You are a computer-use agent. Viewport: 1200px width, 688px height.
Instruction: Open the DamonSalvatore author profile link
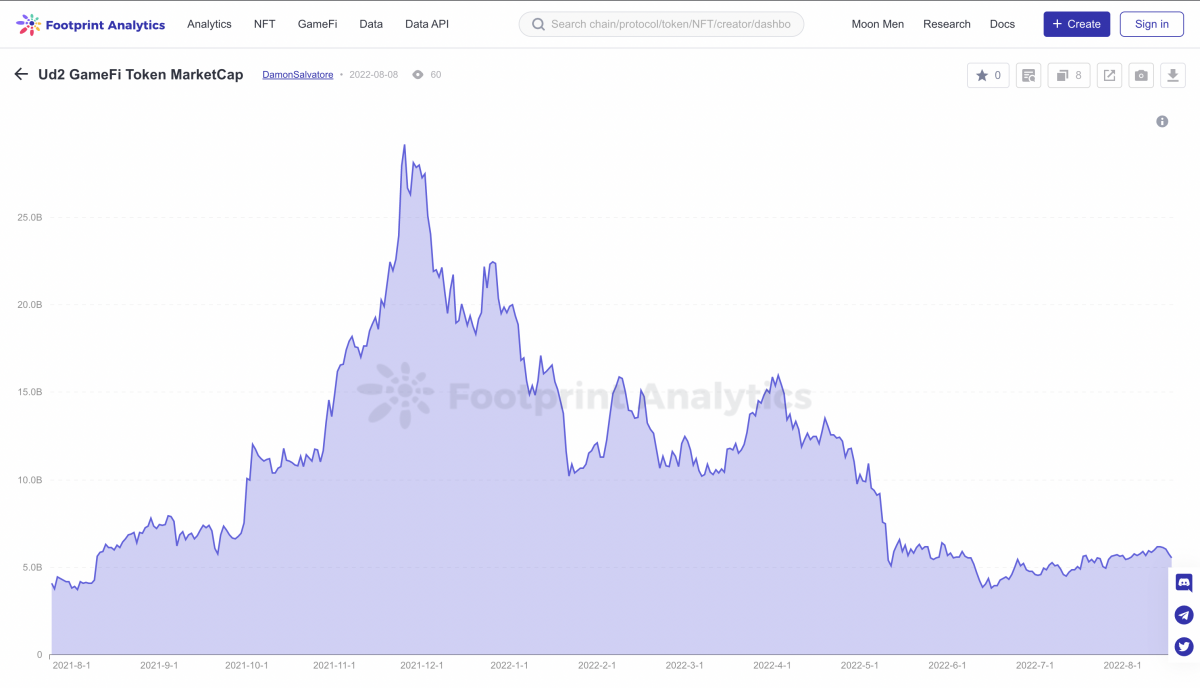pyautogui.click(x=297, y=75)
